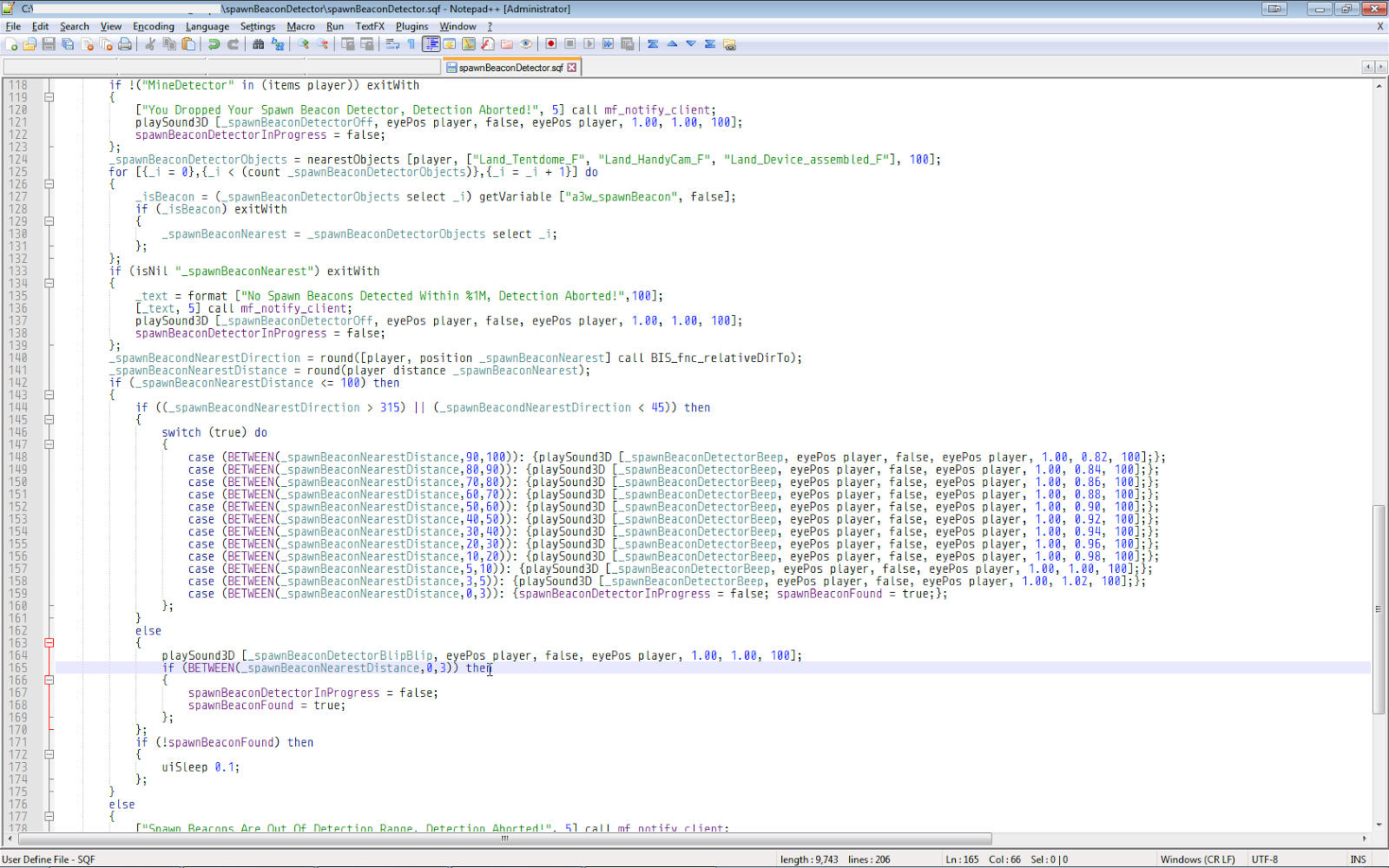Toggle word wrap toolbar button
Viewport: 1389px width, 868px height.
tap(392, 44)
